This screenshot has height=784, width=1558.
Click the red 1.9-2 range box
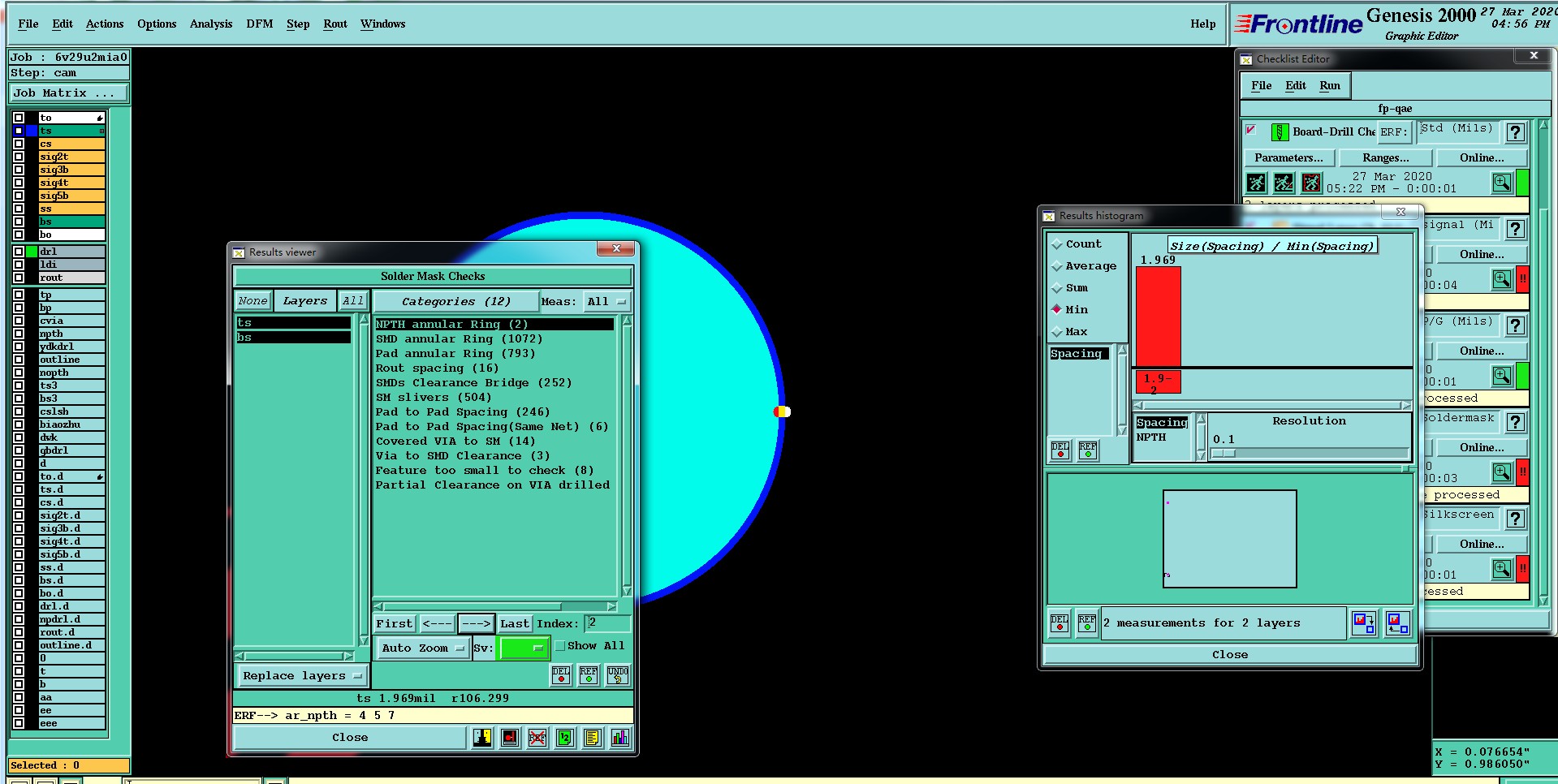1158,382
